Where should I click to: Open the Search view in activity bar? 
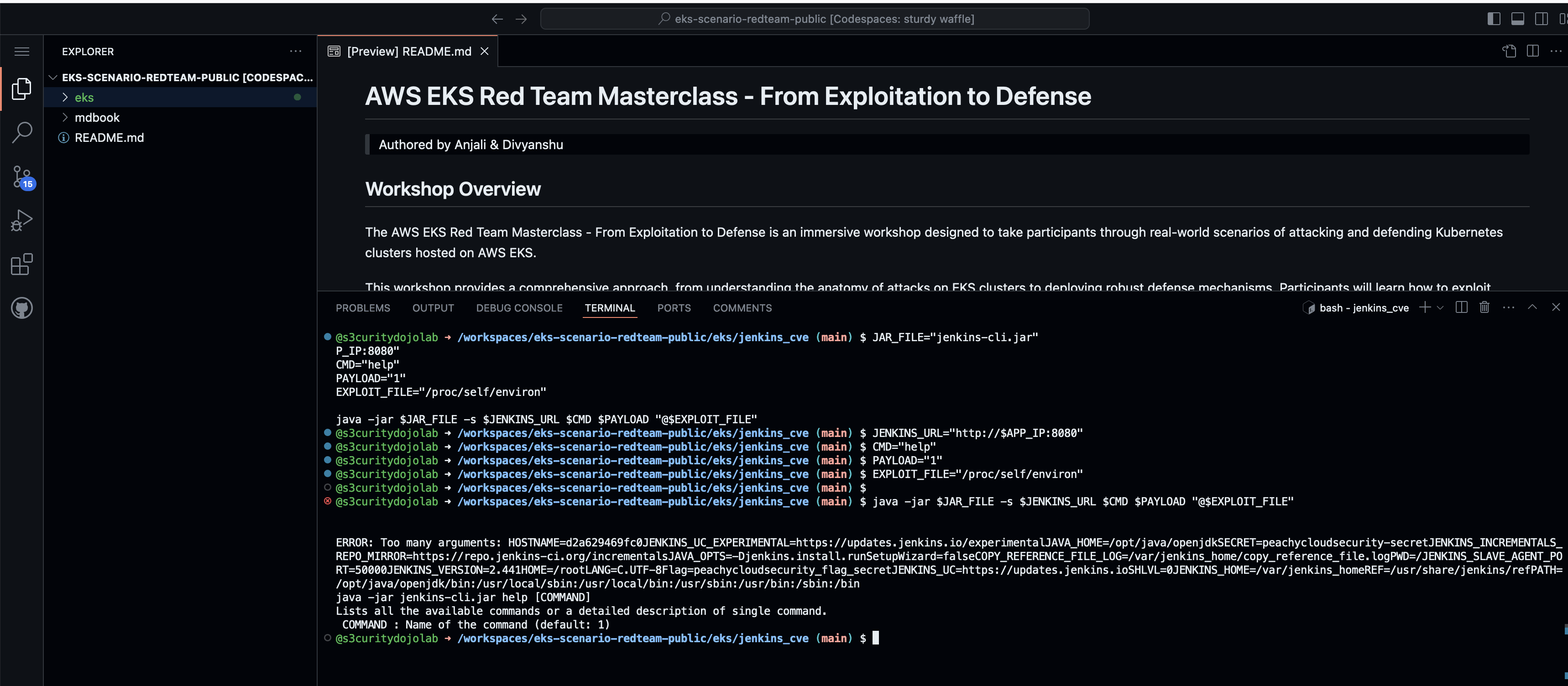click(22, 132)
